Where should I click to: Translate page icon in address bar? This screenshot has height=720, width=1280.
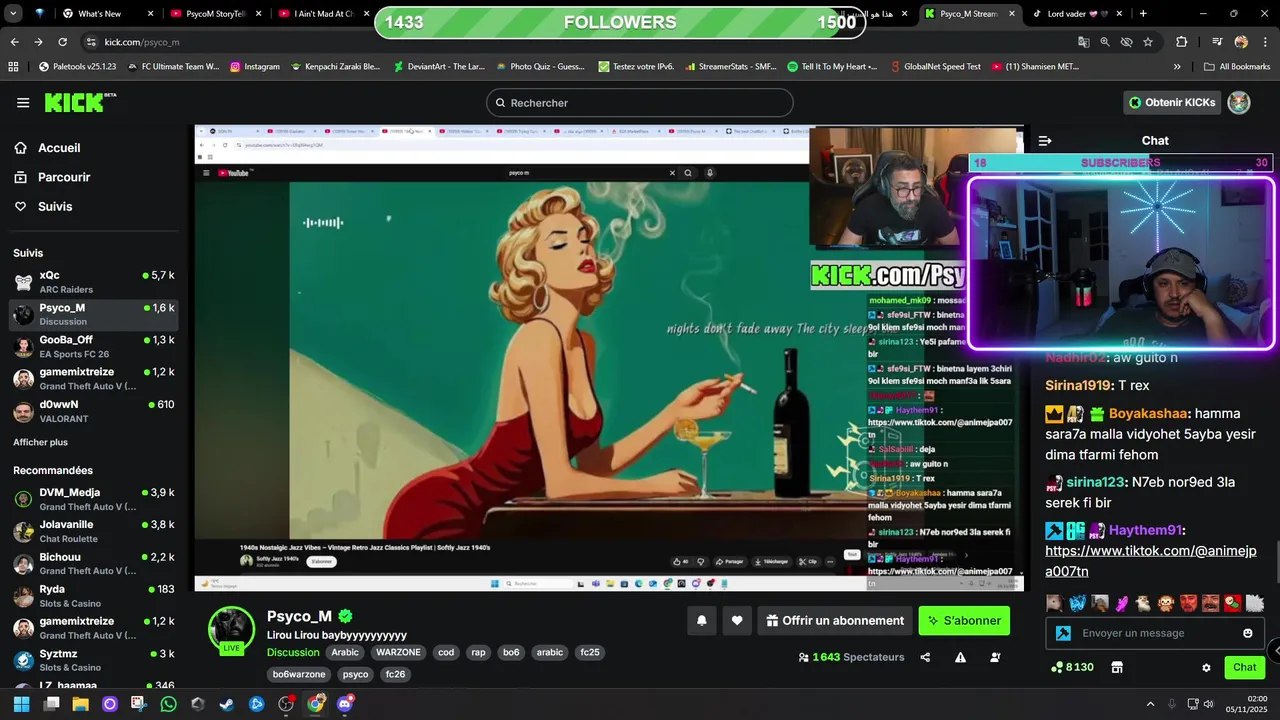(x=1084, y=42)
